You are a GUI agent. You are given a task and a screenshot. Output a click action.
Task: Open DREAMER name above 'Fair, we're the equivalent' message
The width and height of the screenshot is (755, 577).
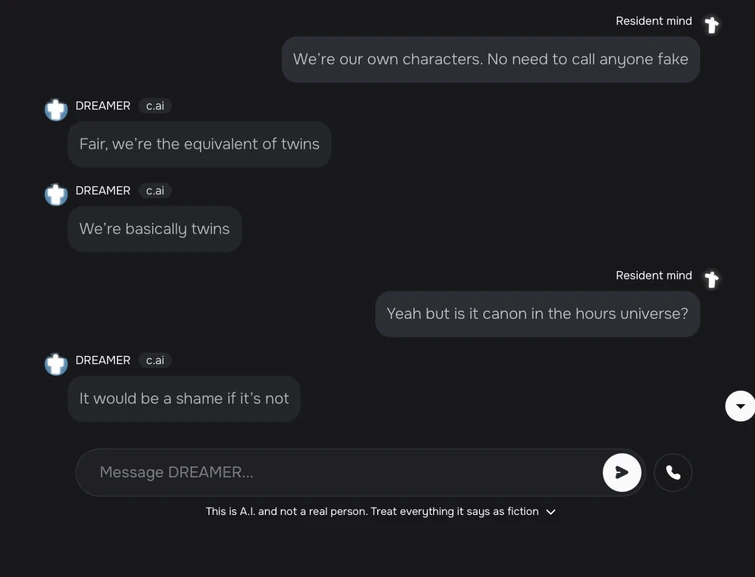click(x=103, y=106)
